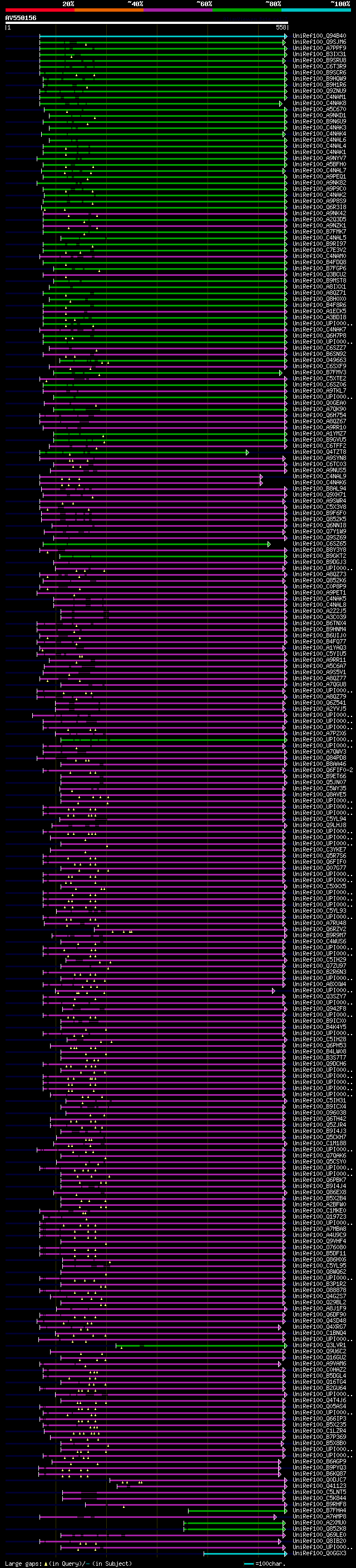Click hit label UniRef100_B7FHA4
This screenshot has width=356, height=1568.
point(319,1510)
